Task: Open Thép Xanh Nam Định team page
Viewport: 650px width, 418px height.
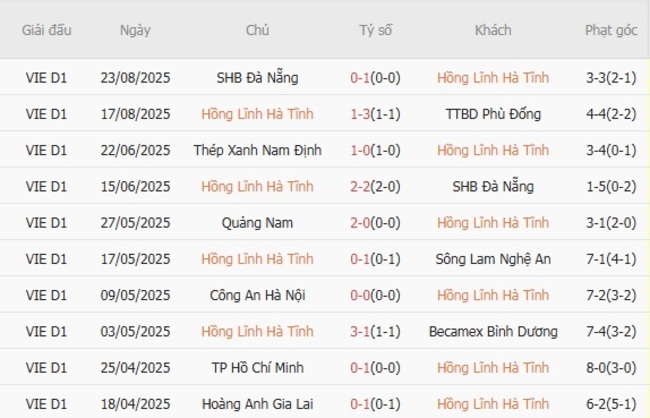Action: click(x=257, y=151)
